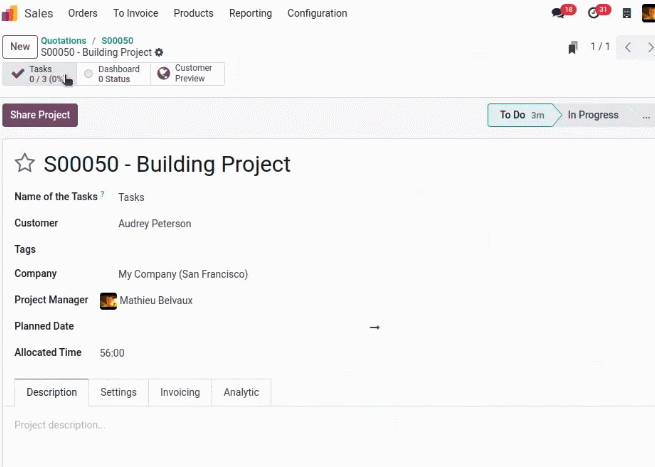Switch to the Invoicing tab

[x=180, y=392]
